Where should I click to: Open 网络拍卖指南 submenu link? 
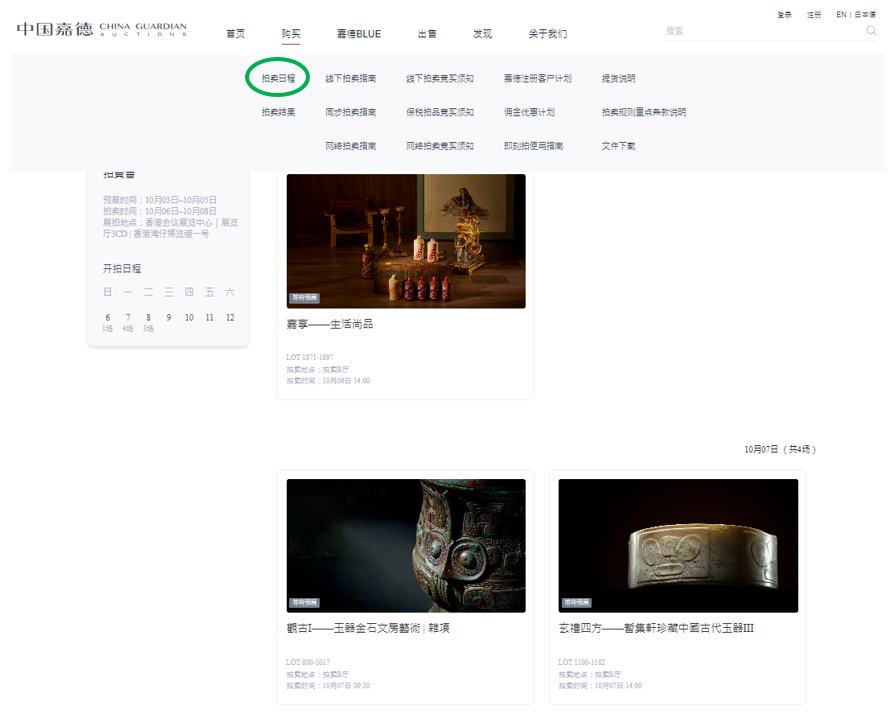(x=351, y=146)
